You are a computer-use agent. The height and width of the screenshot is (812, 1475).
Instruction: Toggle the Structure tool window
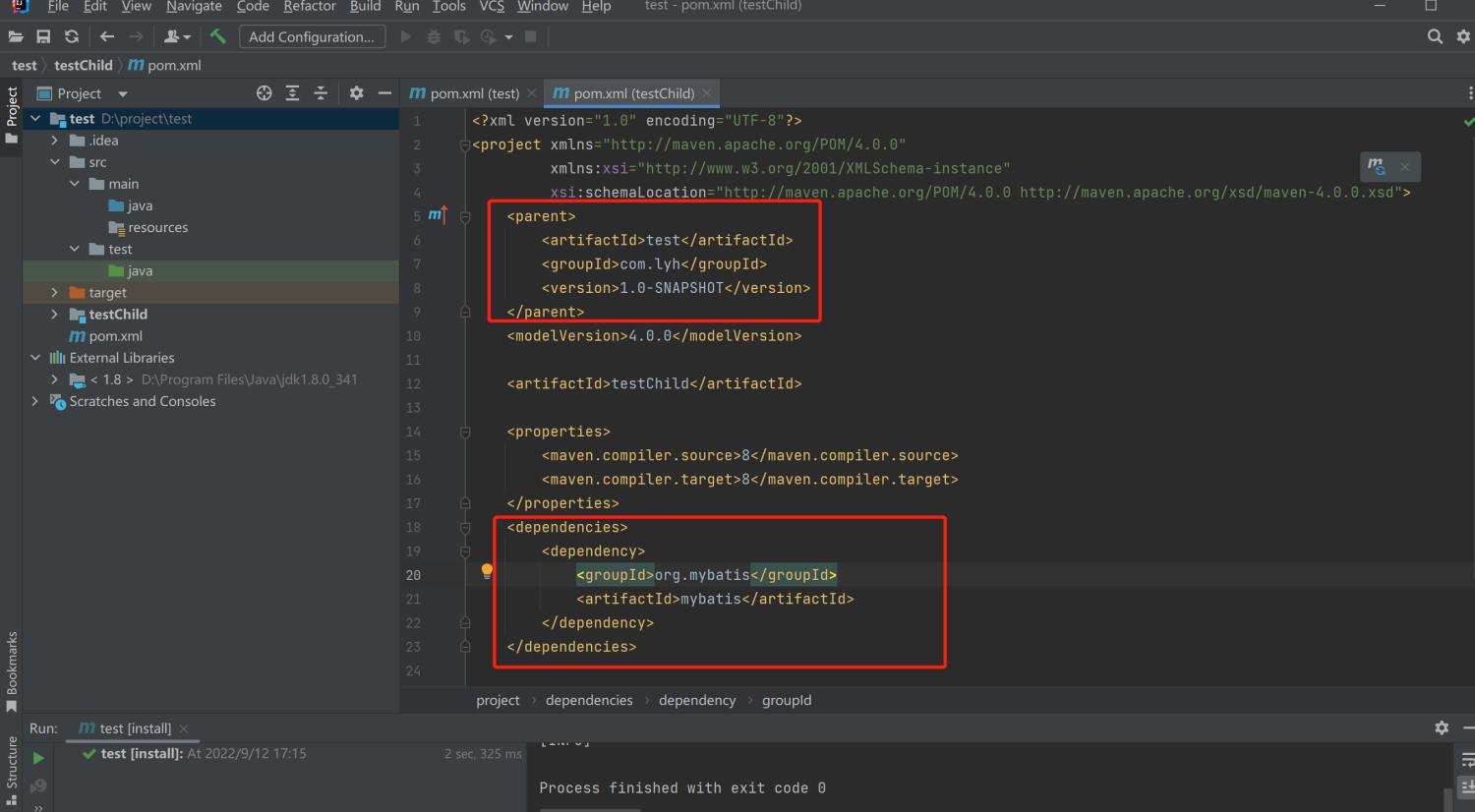[12, 765]
